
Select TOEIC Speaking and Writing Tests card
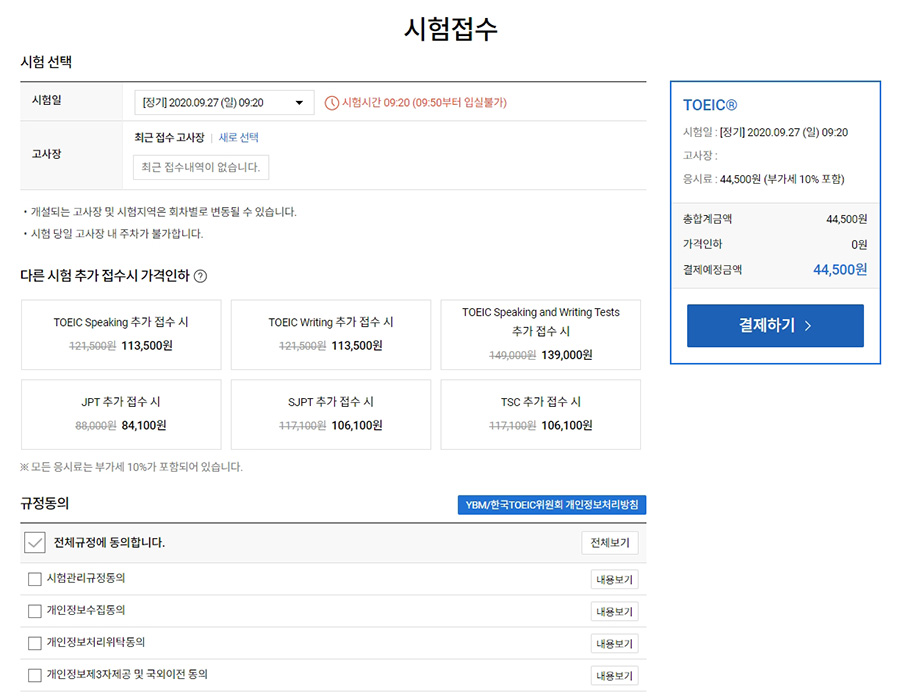(541, 335)
